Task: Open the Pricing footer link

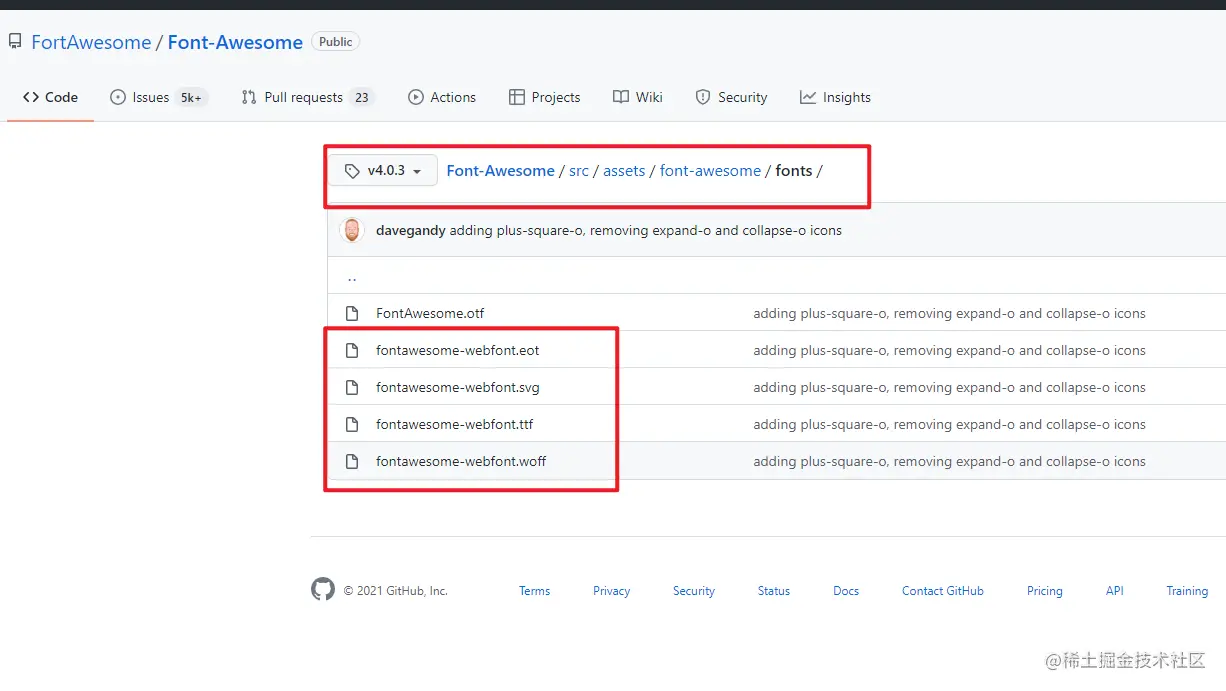Action: click(1045, 591)
